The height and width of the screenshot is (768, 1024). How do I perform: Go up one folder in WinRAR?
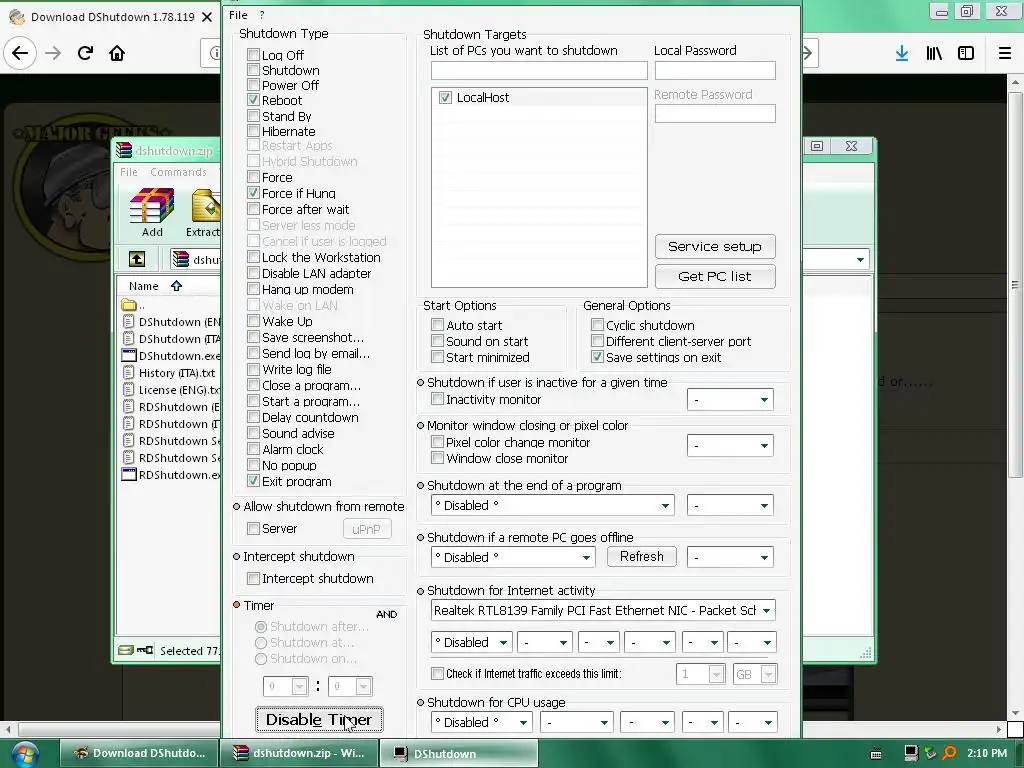pos(137,259)
